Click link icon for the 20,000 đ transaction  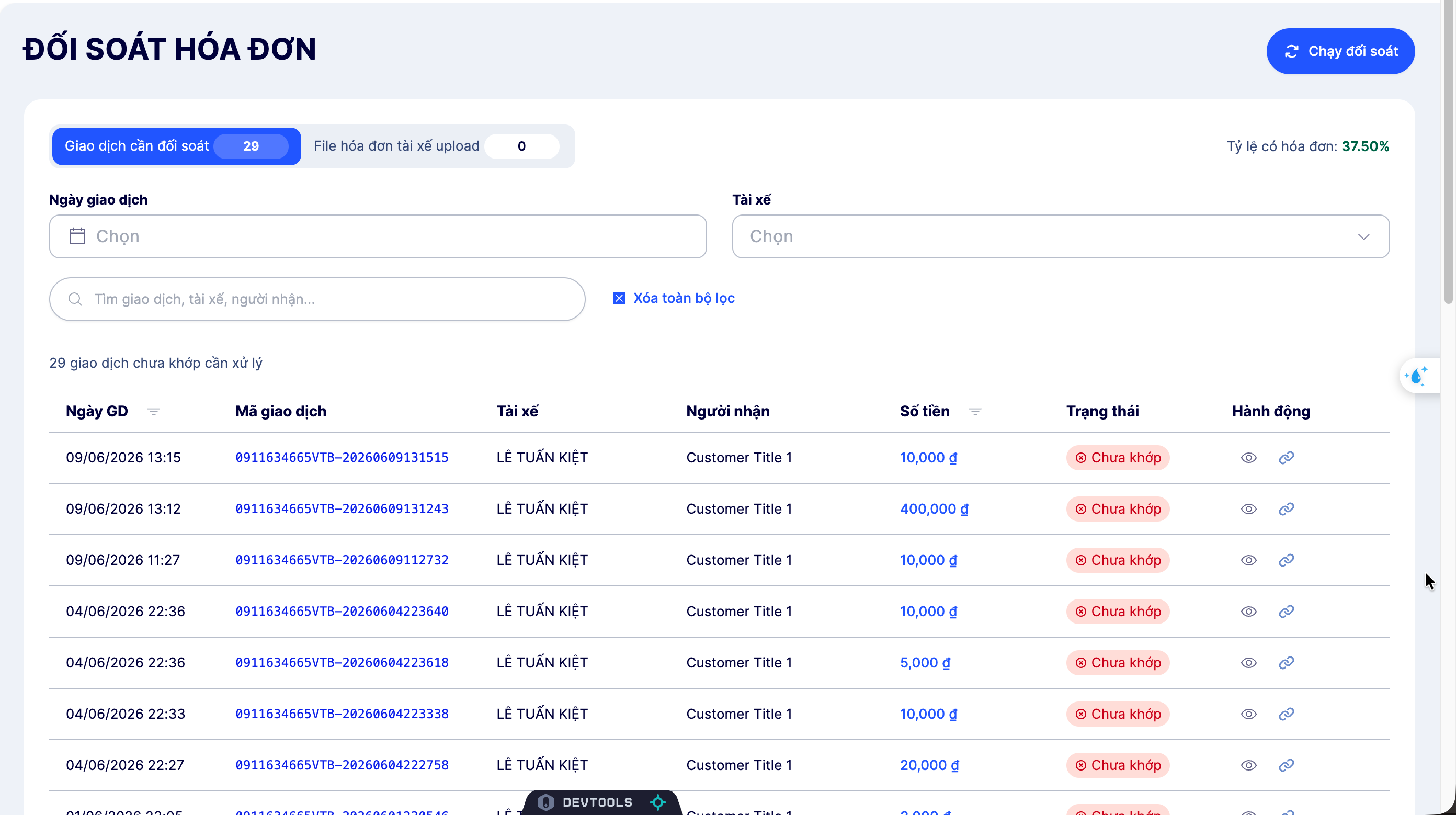point(1287,765)
